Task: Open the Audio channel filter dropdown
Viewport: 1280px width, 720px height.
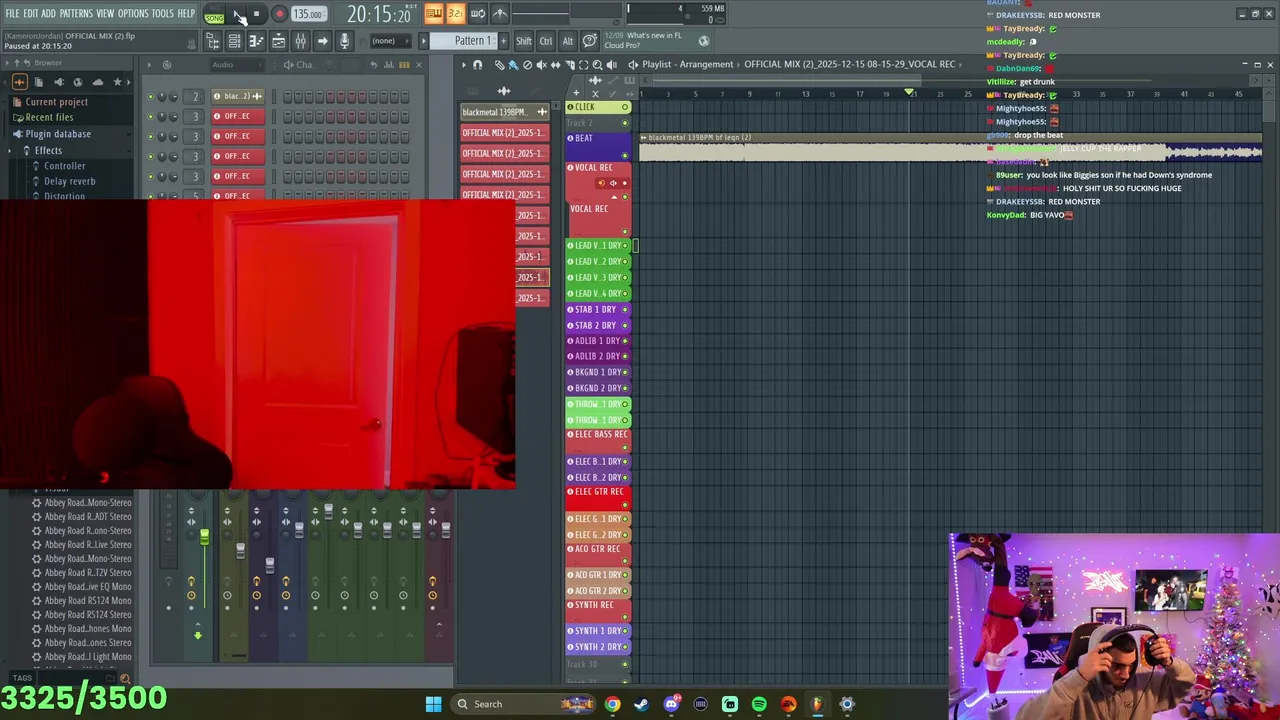Action: click(237, 65)
